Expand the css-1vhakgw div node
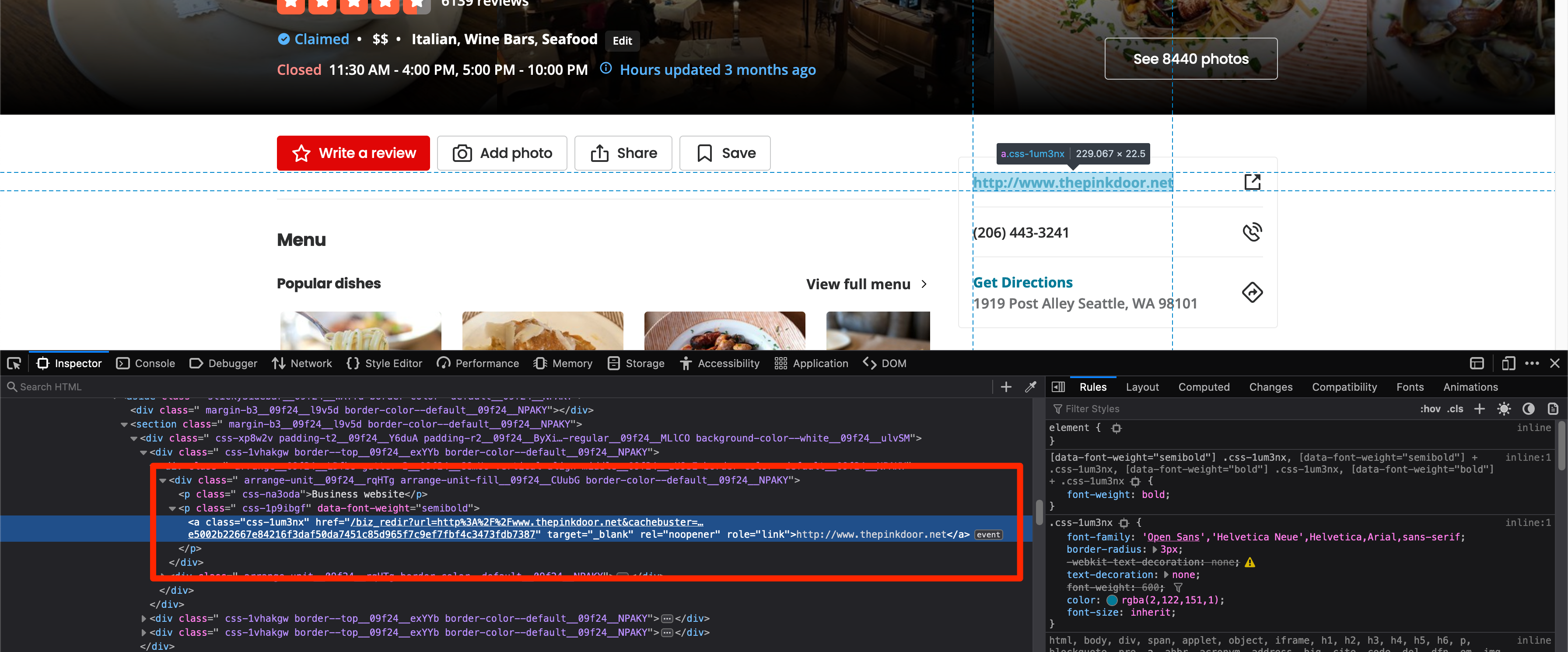Viewport: 1568px width, 652px height. [143, 618]
